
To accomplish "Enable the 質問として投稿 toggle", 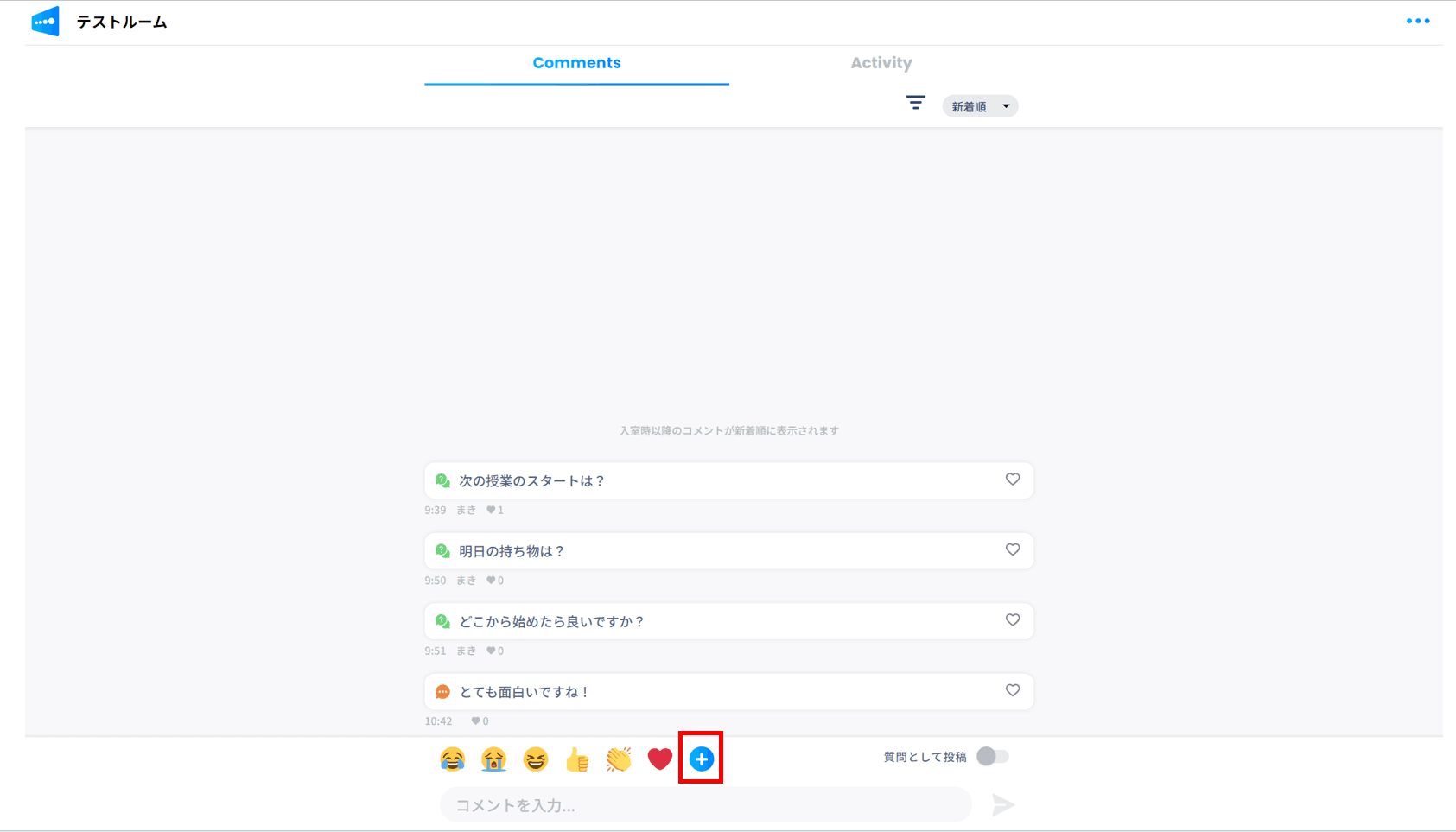I will (992, 755).
